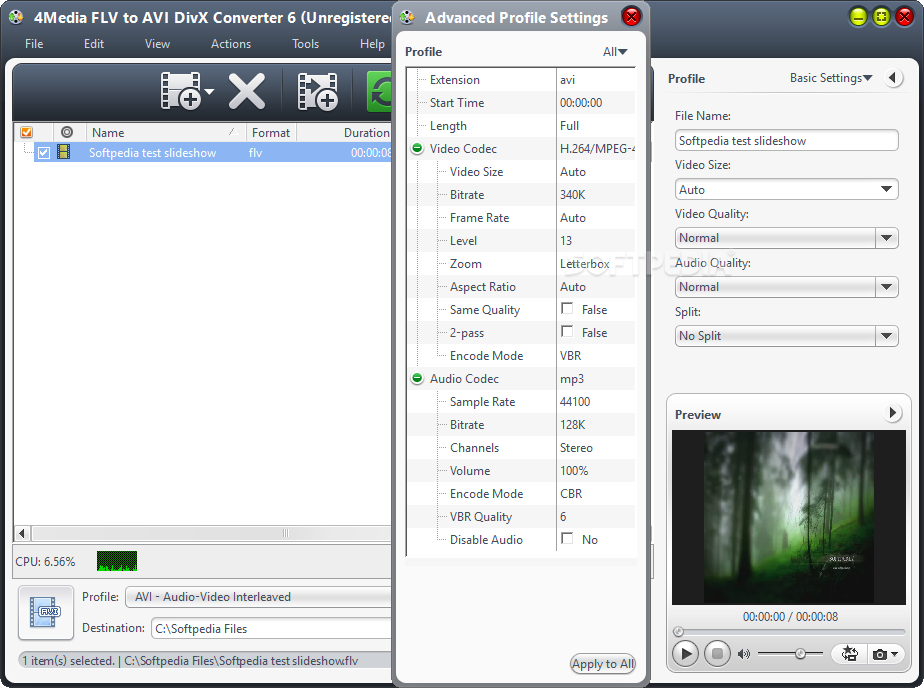The height and width of the screenshot is (688, 924).
Task: Click the Zoom value Letterbox
Action: pos(585,263)
